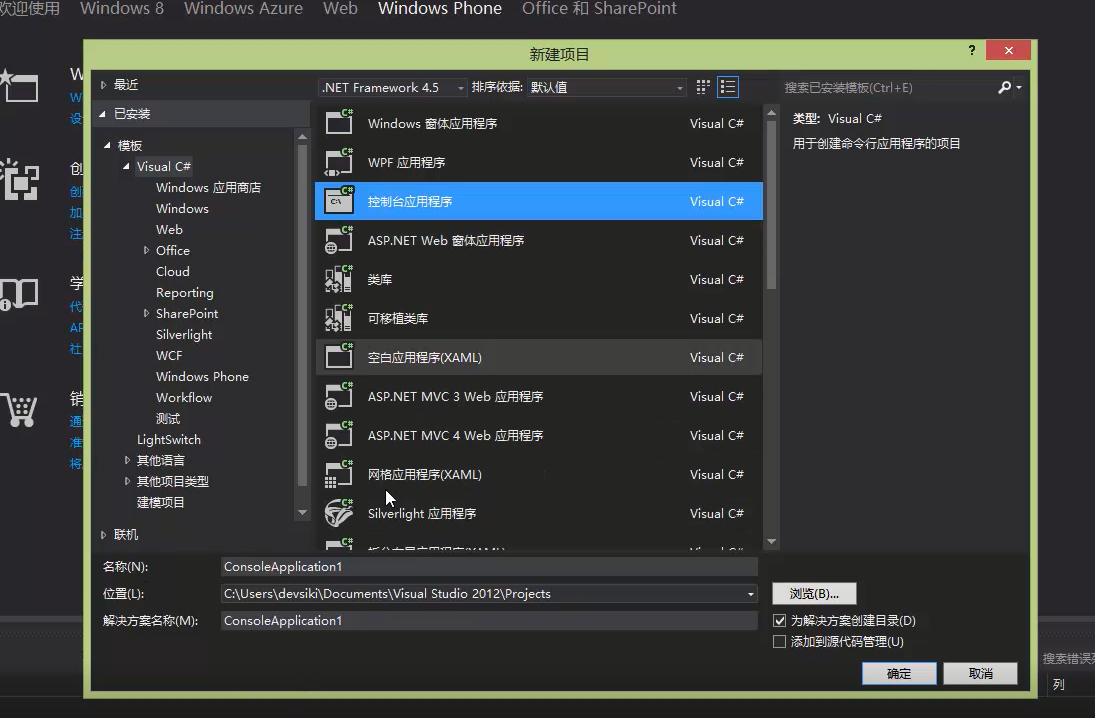Screen dimensions: 1095x718
Task: Select Windows 应用商店 in the tree
Action: click(x=208, y=187)
